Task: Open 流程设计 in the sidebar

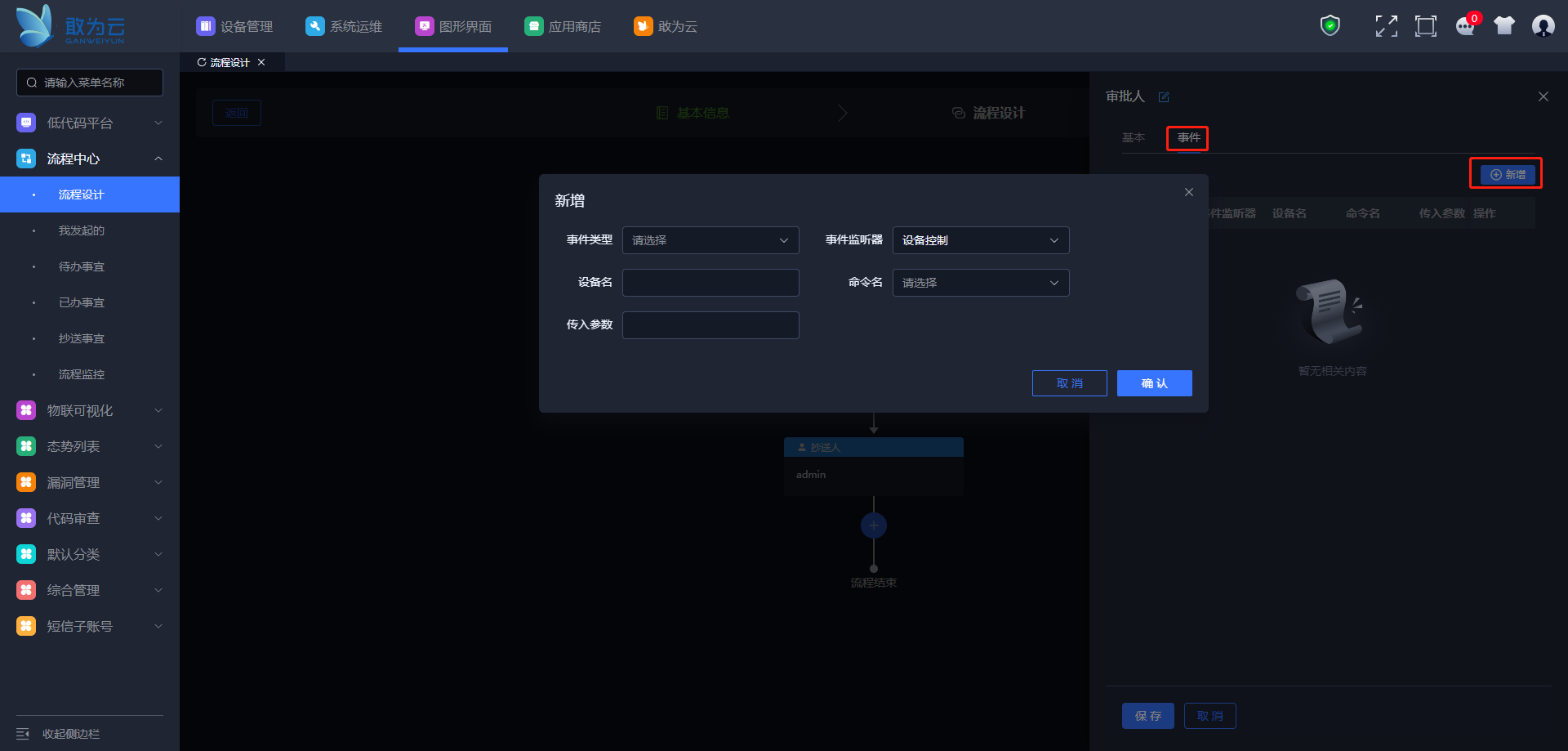Action: (x=90, y=194)
